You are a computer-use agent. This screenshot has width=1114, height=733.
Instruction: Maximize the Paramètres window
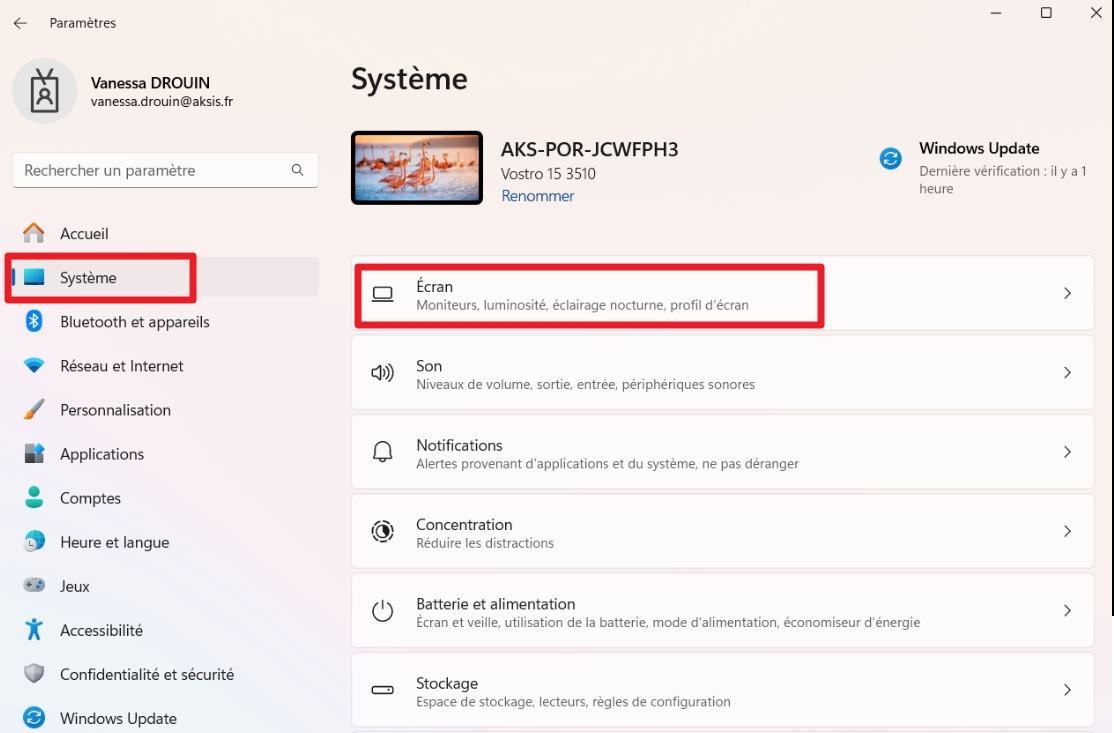tap(1046, 13)
